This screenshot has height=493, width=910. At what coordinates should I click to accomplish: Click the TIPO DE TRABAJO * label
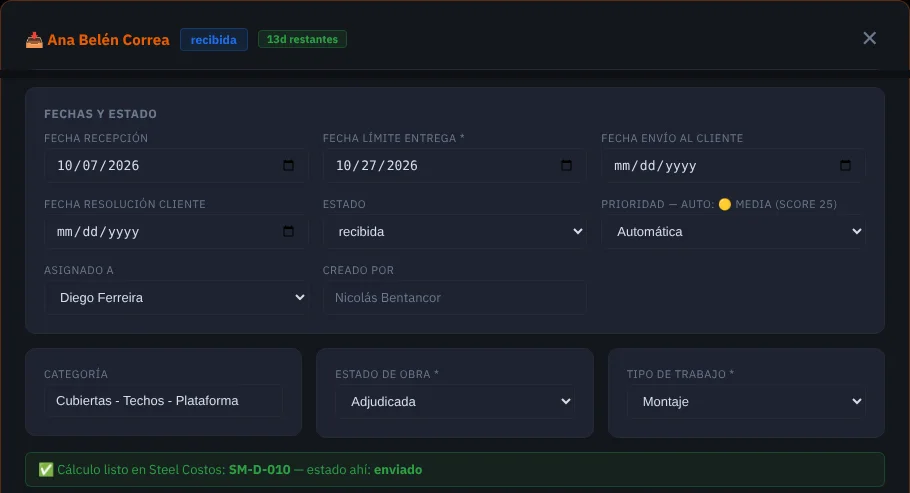(680, 375)
